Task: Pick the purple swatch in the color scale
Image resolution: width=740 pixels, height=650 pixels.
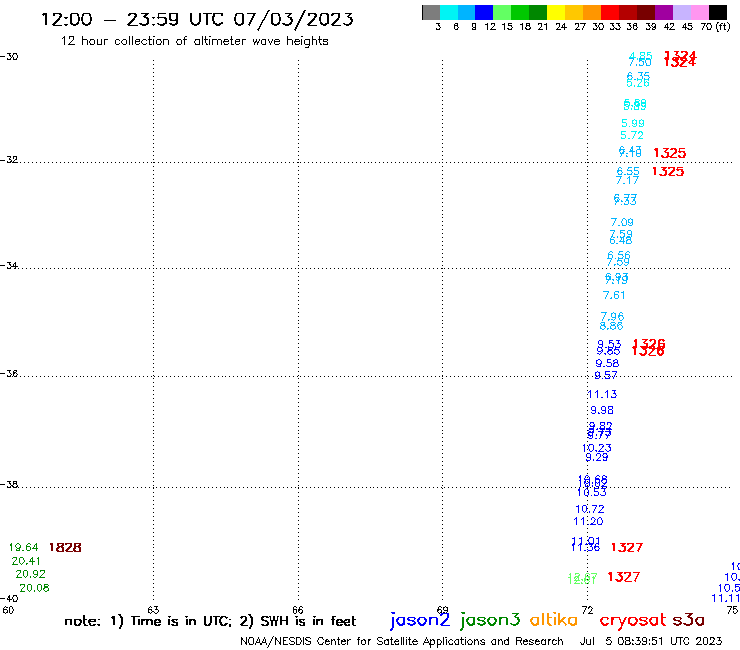Action: [664, 12]
